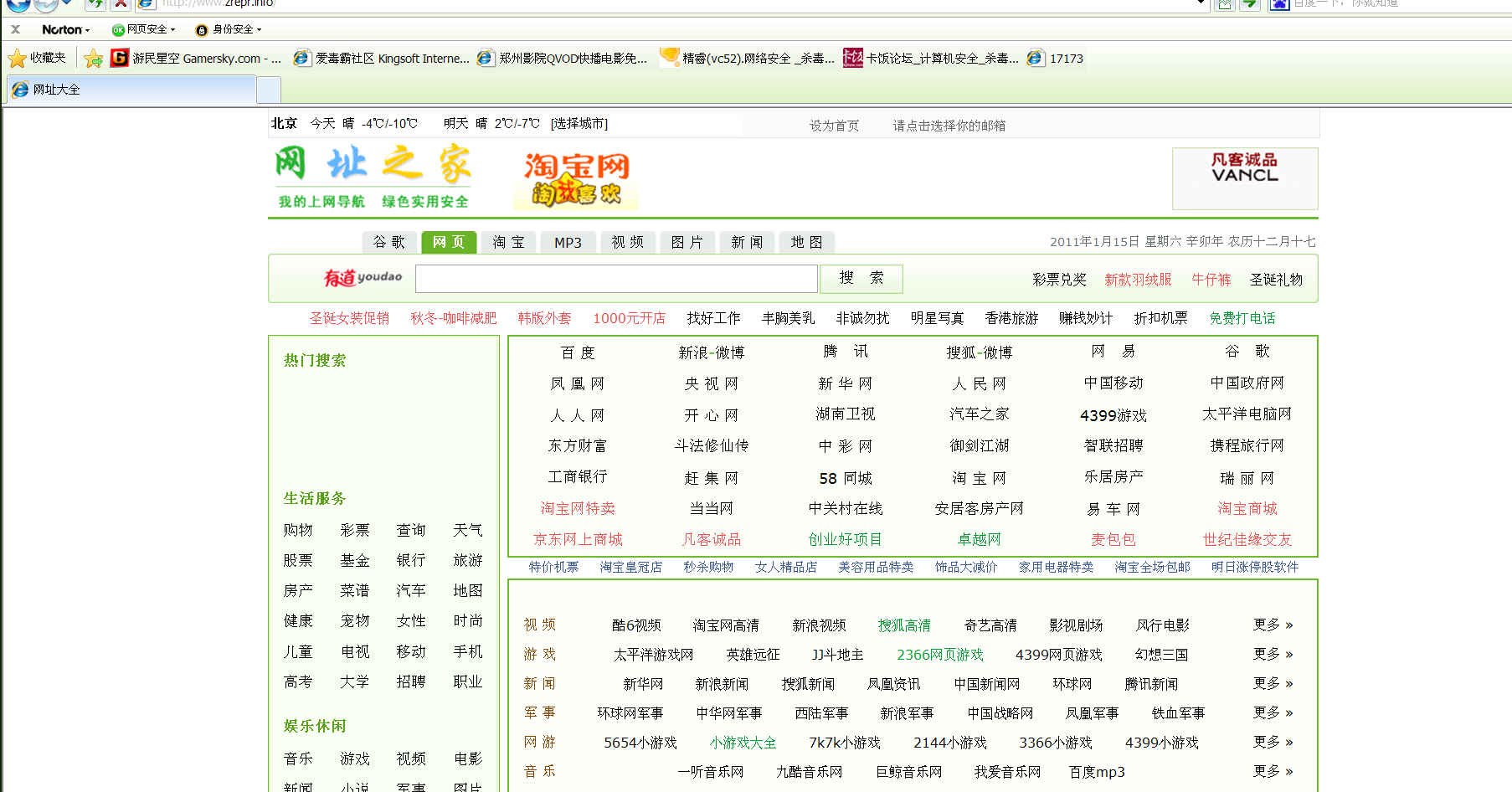Open the 彩票兑奖 link
The image size is (1512, 792).
coord(1059,280)
